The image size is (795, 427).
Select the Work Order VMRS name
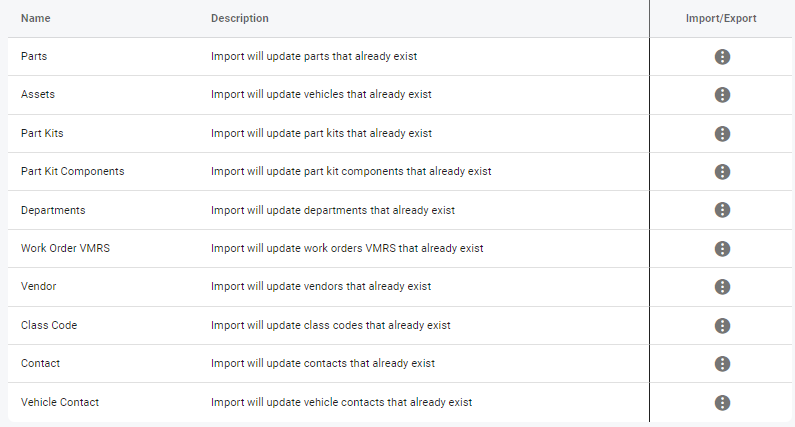(65, 249)
